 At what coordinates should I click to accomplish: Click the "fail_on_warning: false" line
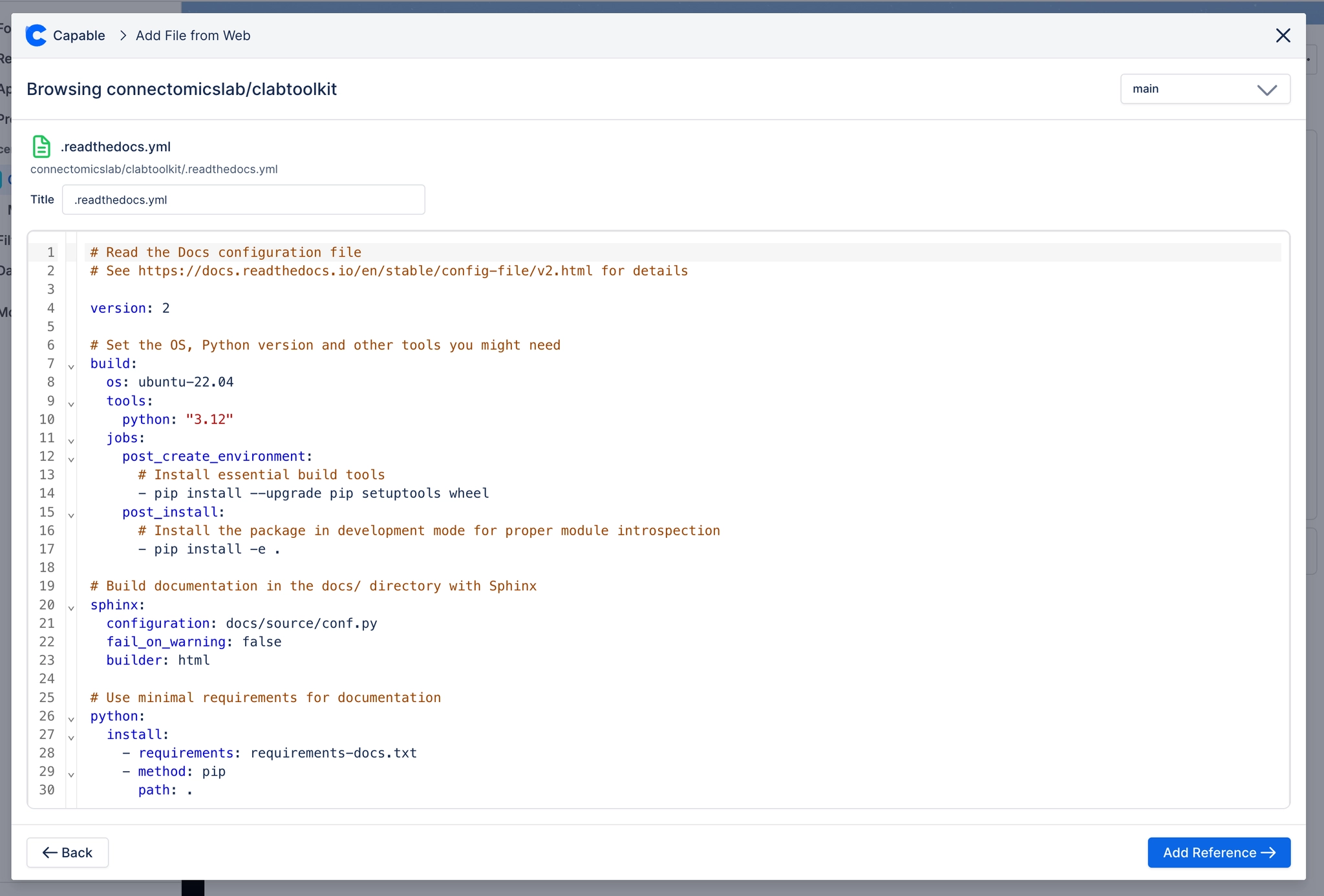(194, 642)
